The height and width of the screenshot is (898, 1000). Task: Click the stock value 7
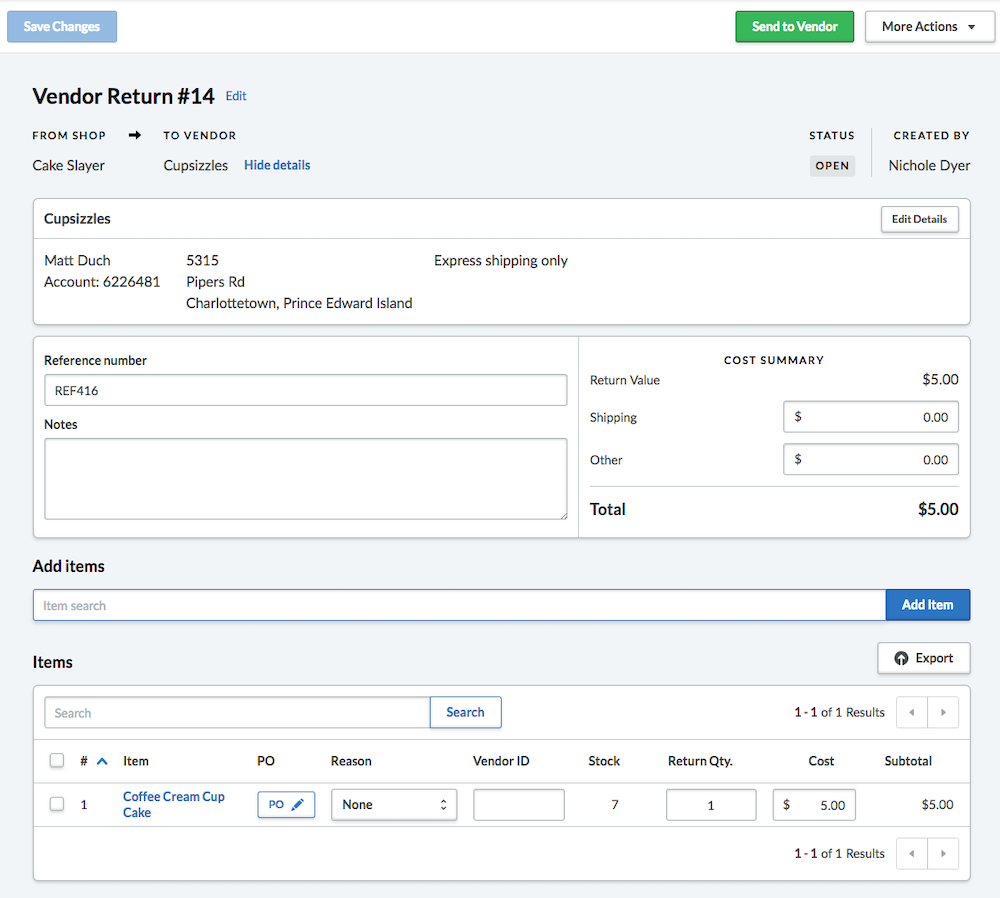pyautogui.click(x=615, y=804)
